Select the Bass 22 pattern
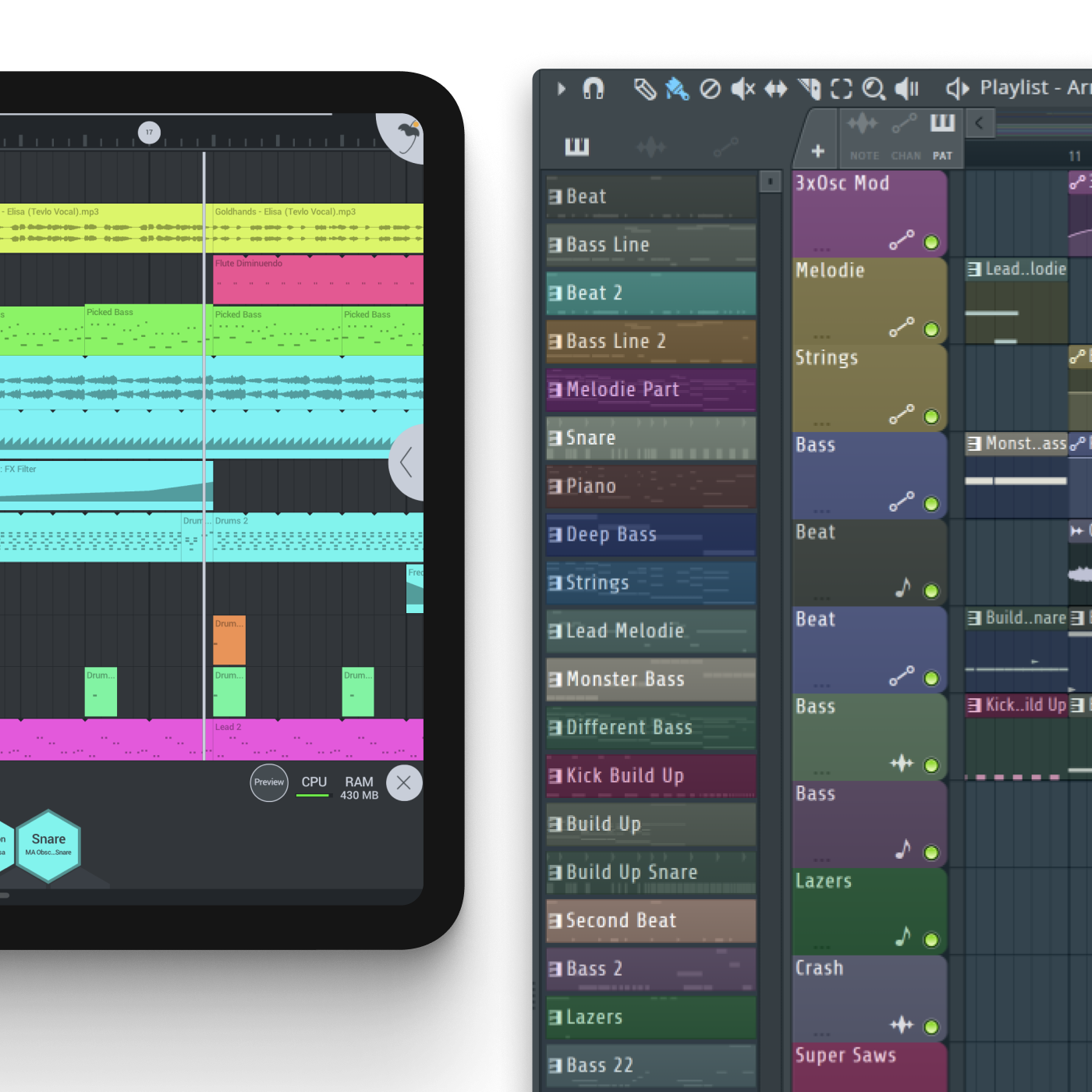 pyautogui.click(x=651, y=1065)
